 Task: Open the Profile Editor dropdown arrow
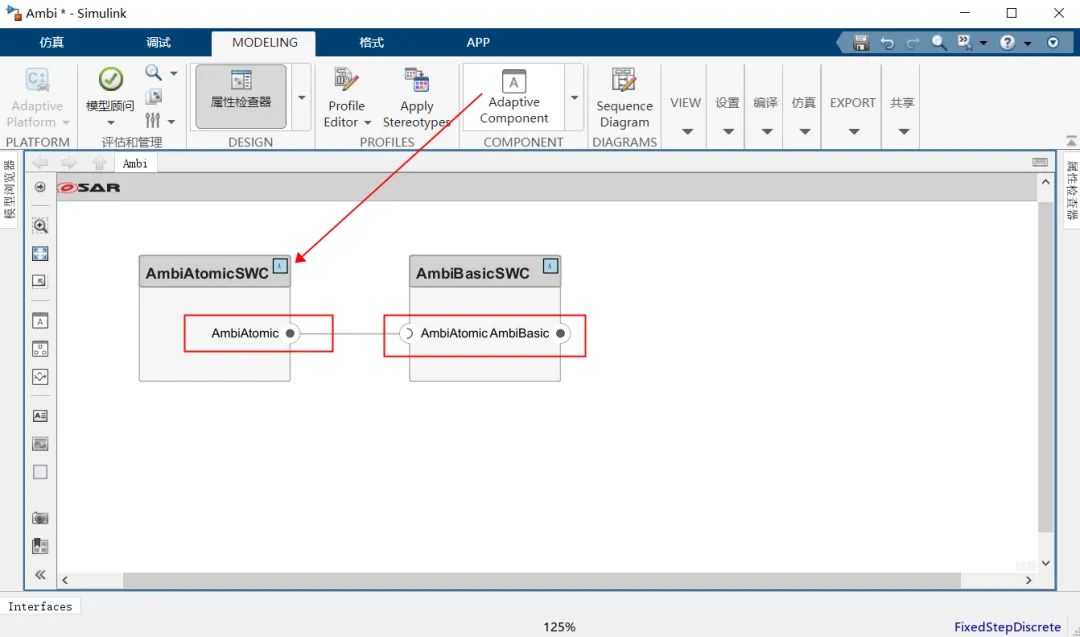point(368,123)
